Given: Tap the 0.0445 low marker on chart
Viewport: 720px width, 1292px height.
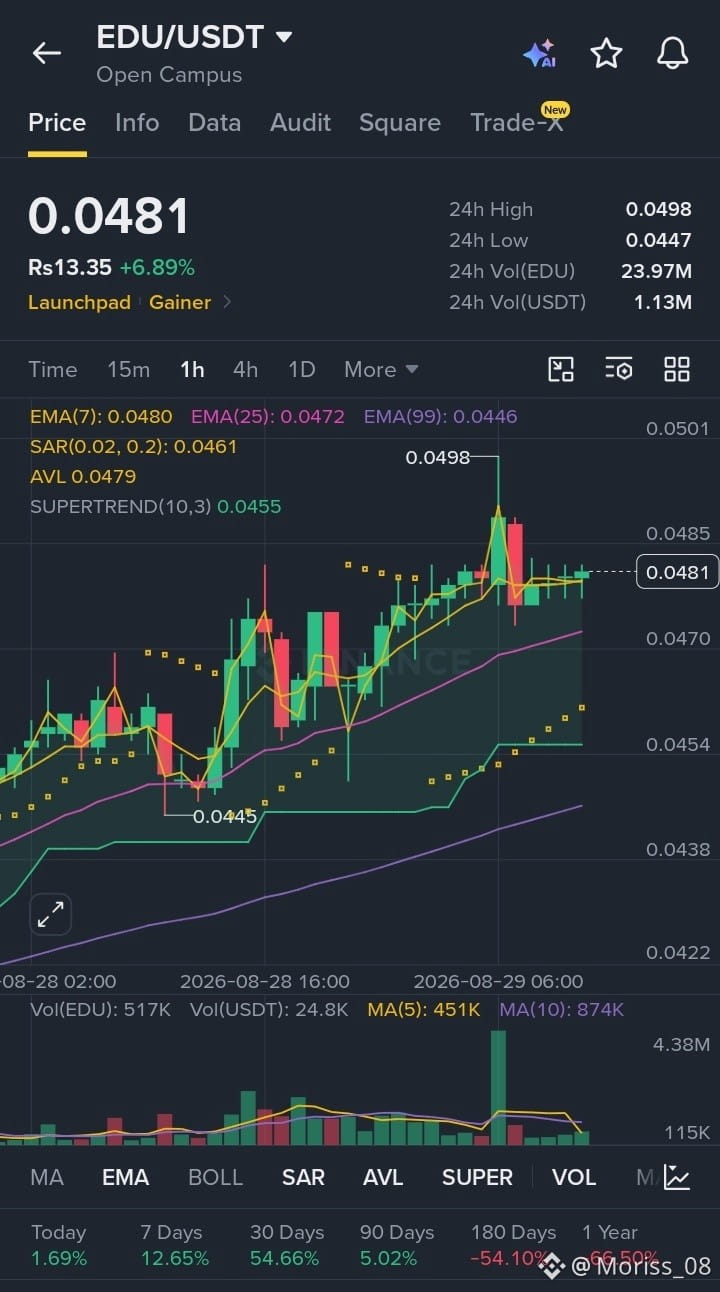Looking at the screenshot, I should (x=225, y=816).
